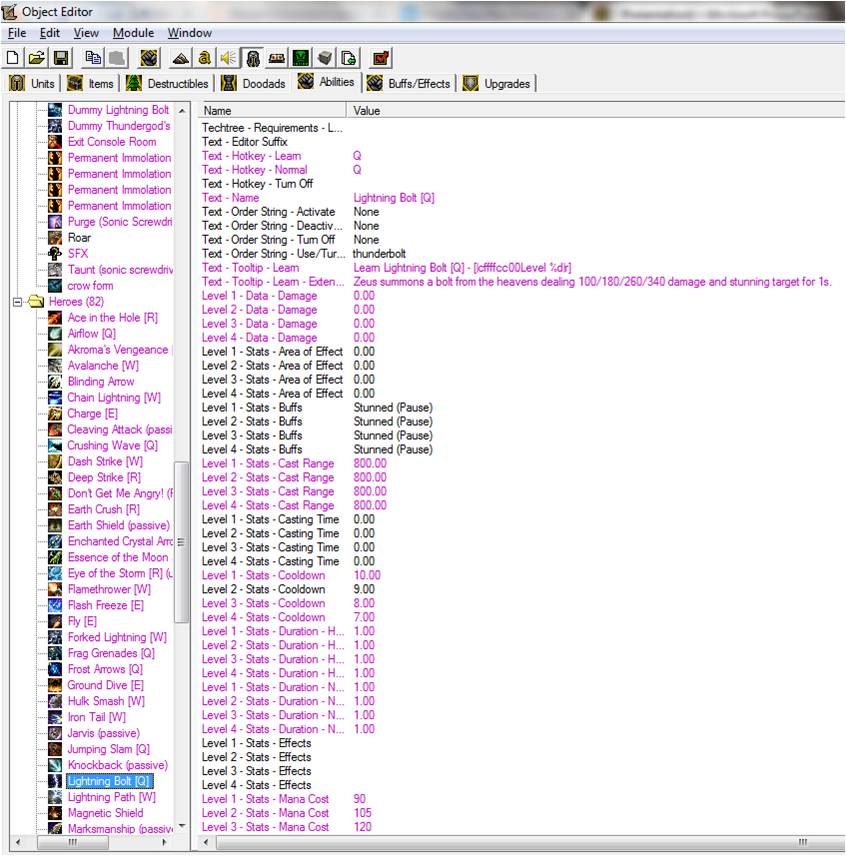Select 'Level 2 - Stats - Cooldown' row

click(x=521, y=590)
